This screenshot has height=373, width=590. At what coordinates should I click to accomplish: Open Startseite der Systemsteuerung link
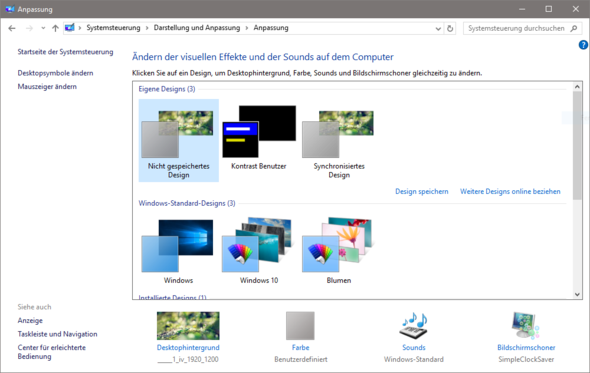tap(65, 52)
